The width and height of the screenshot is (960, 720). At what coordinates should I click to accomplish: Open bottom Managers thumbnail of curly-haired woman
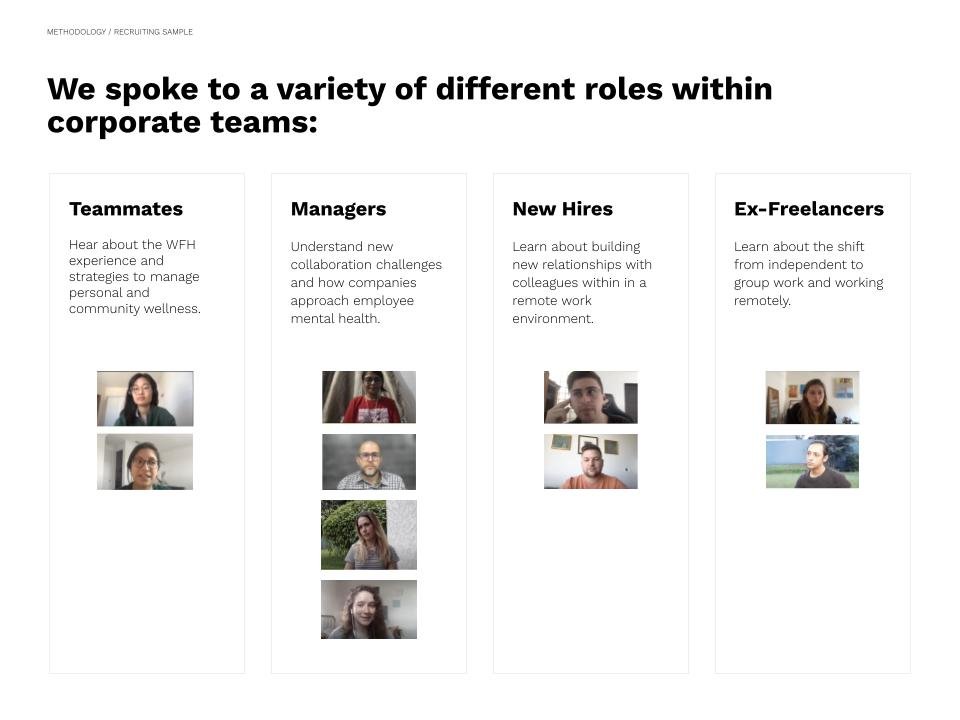coord(369,609)
